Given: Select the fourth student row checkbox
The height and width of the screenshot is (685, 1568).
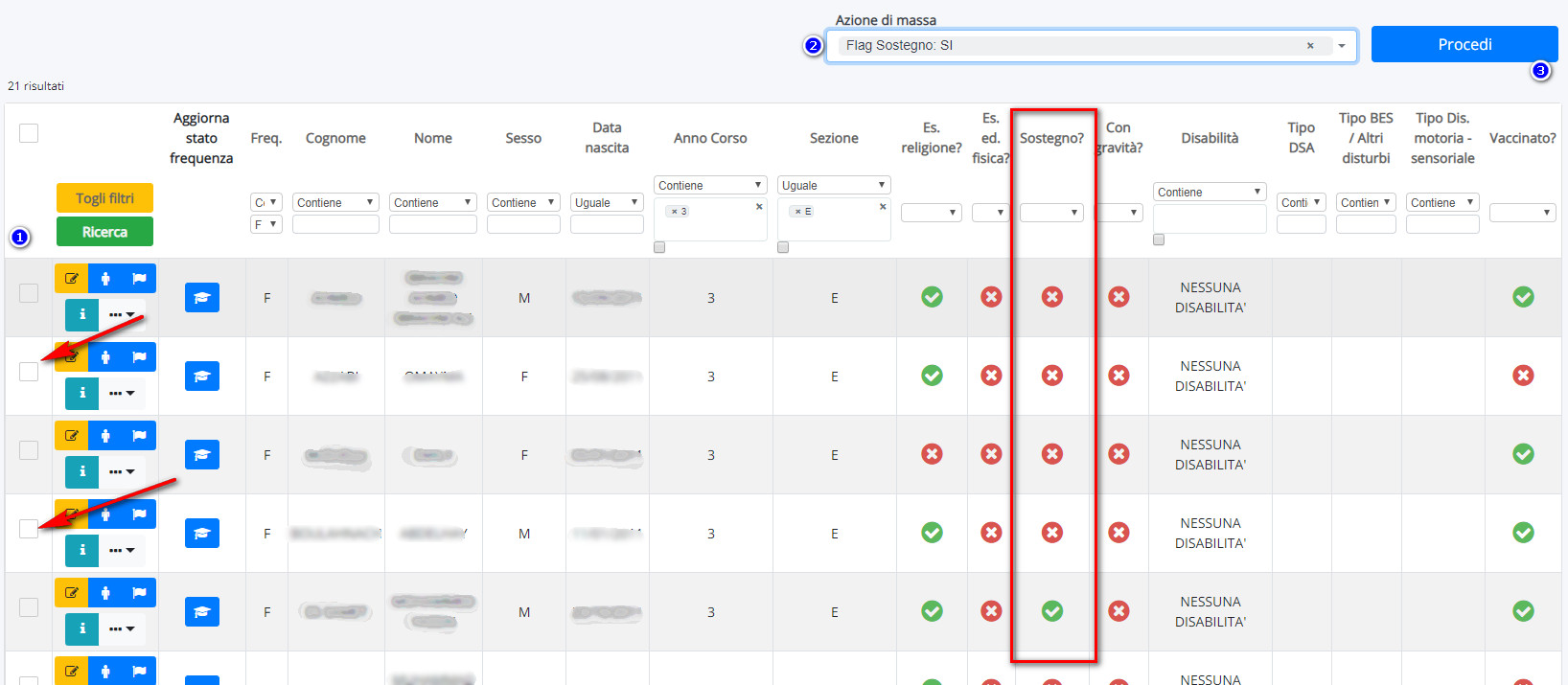Looking at the screenshot, I should 29,529.
